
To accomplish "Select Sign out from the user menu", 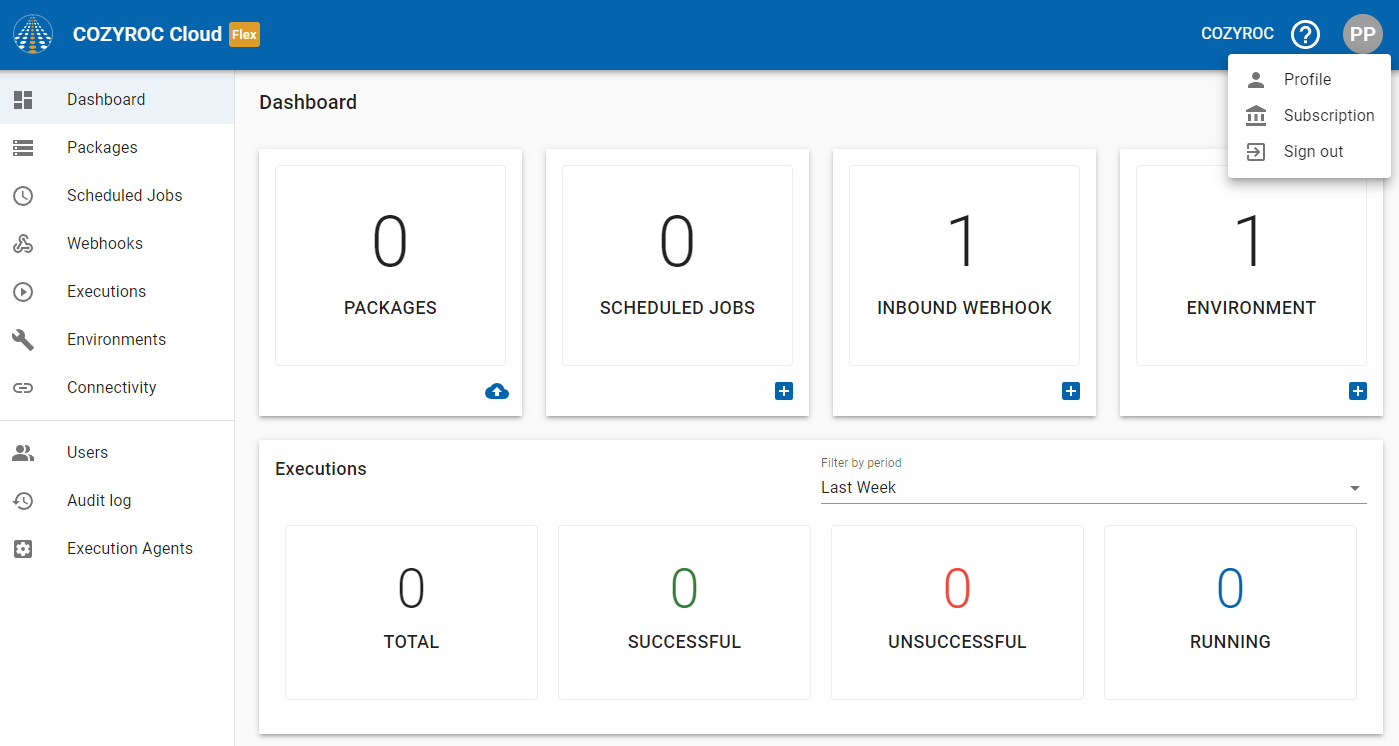I will point(1313,152).
